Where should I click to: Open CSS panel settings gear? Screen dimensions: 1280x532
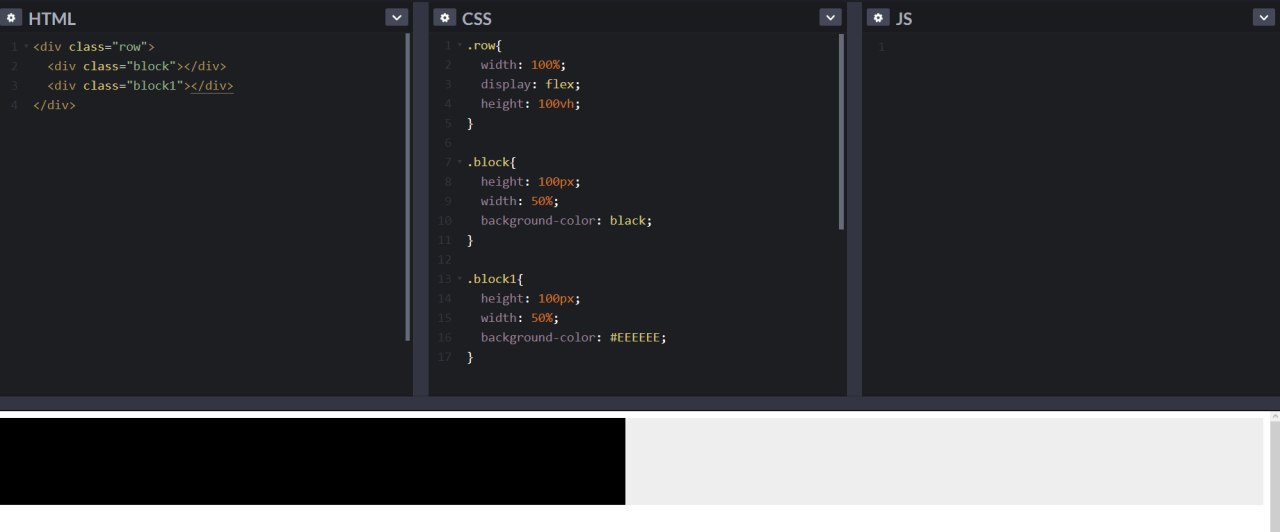[445, 18]
